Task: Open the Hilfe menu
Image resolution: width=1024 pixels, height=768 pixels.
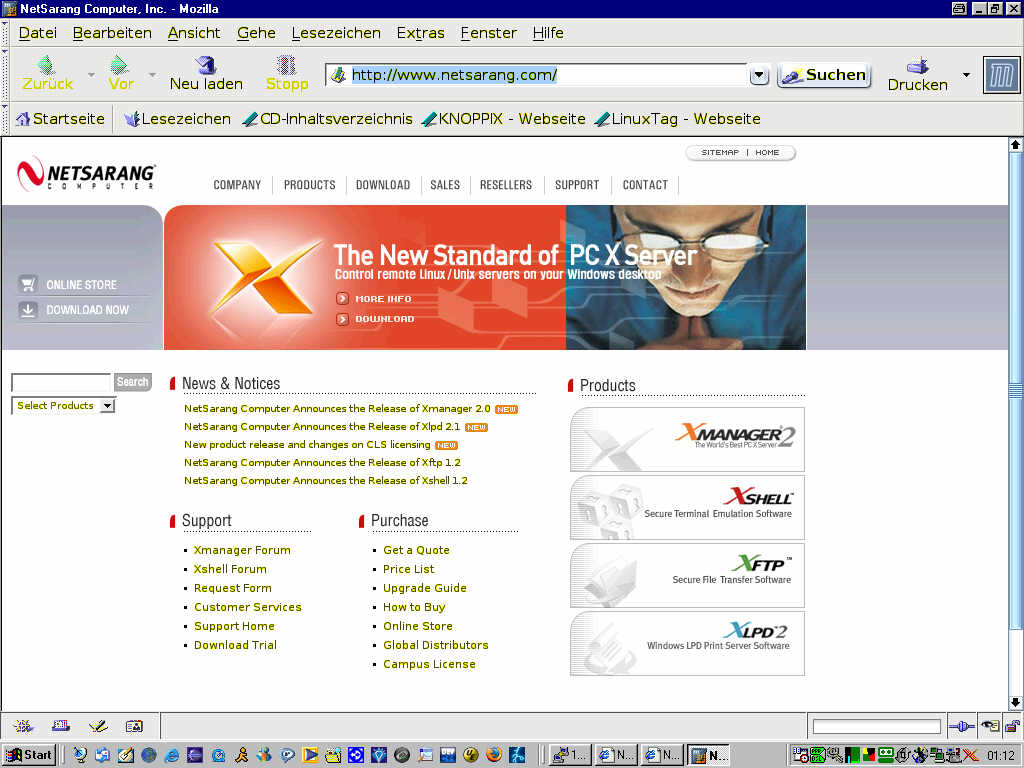Action: (x=548, y=33)
